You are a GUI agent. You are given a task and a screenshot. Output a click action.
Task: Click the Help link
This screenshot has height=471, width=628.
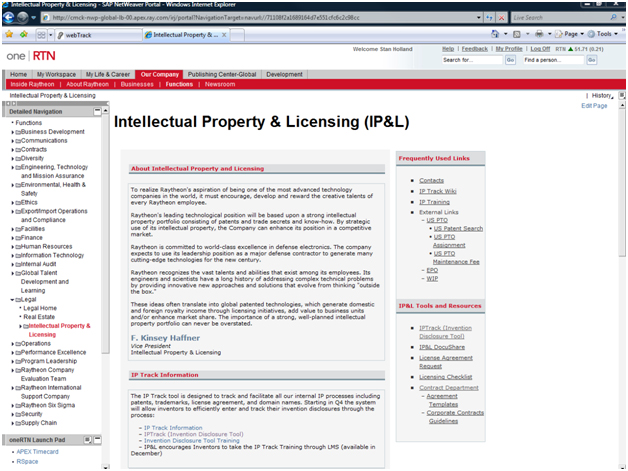[448, 49]
